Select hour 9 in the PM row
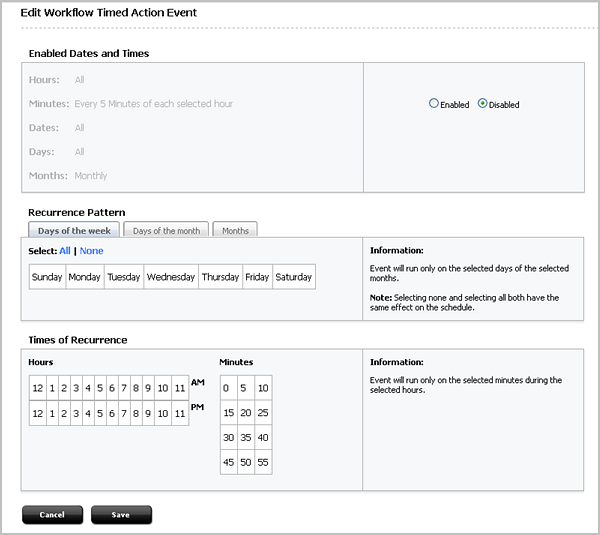The height and width of the screenshot is (535, 600). [x=148, y=413]
